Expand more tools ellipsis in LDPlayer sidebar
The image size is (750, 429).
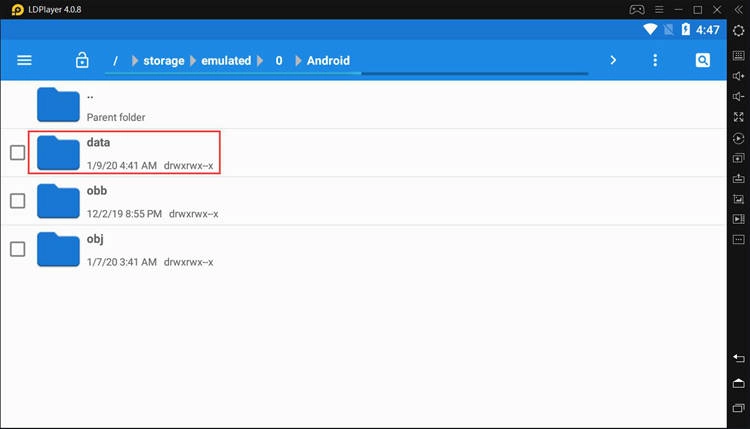pos(739,239)
